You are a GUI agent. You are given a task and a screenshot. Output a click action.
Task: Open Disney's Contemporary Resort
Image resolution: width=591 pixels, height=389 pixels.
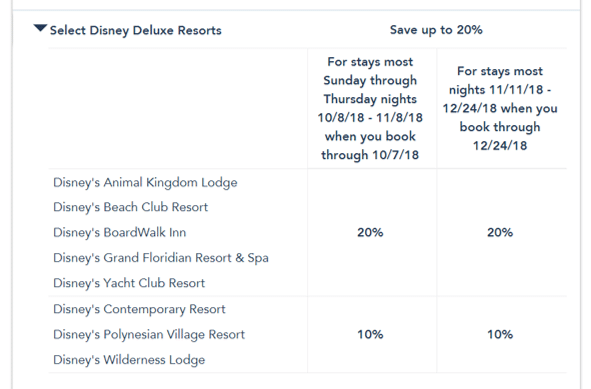click(x=139, y=309)
